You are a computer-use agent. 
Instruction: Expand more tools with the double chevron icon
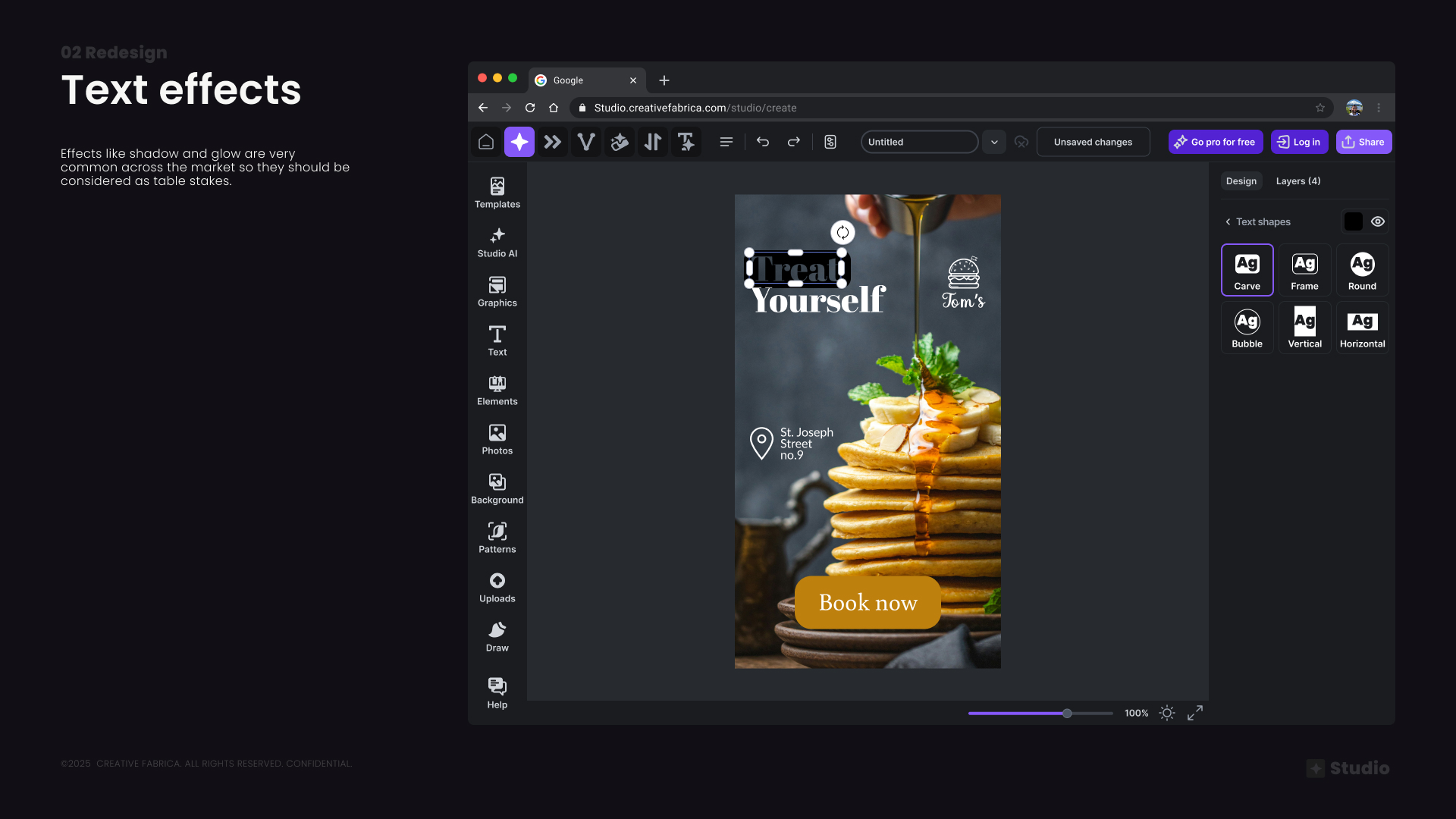click(x=553, y=142)
